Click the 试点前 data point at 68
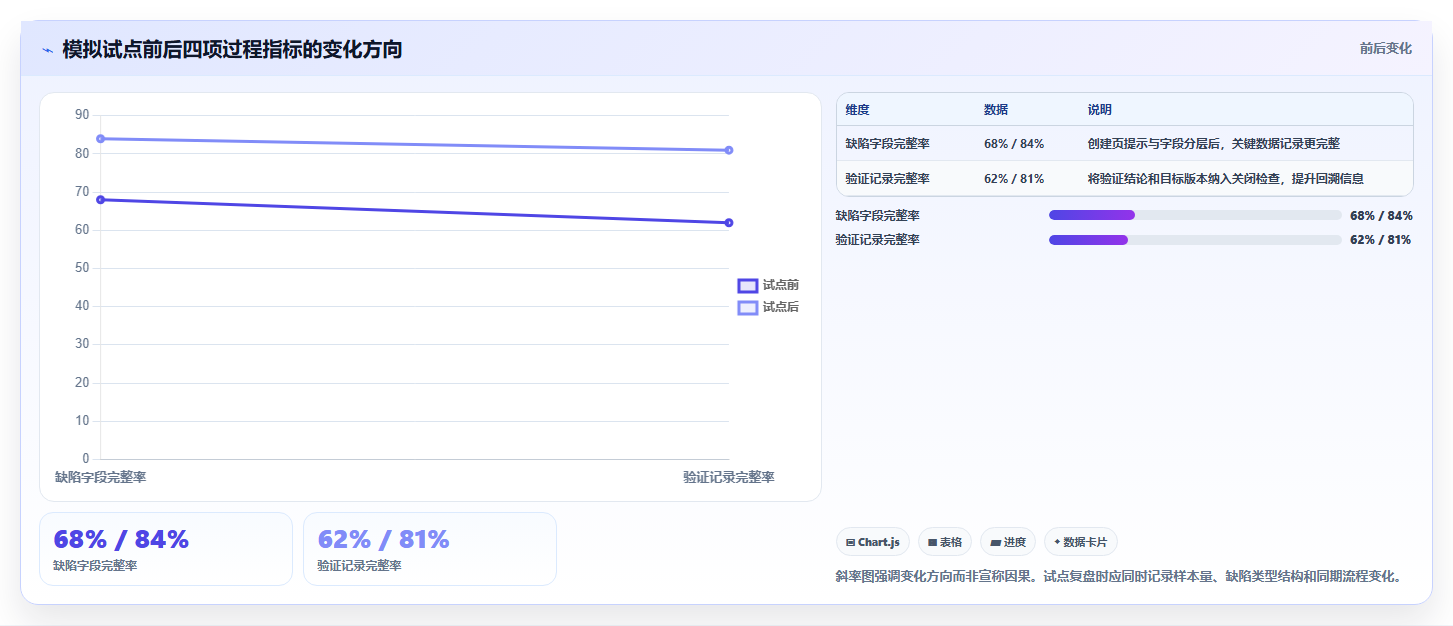1453x626 pixels. (x=100, y=199)
